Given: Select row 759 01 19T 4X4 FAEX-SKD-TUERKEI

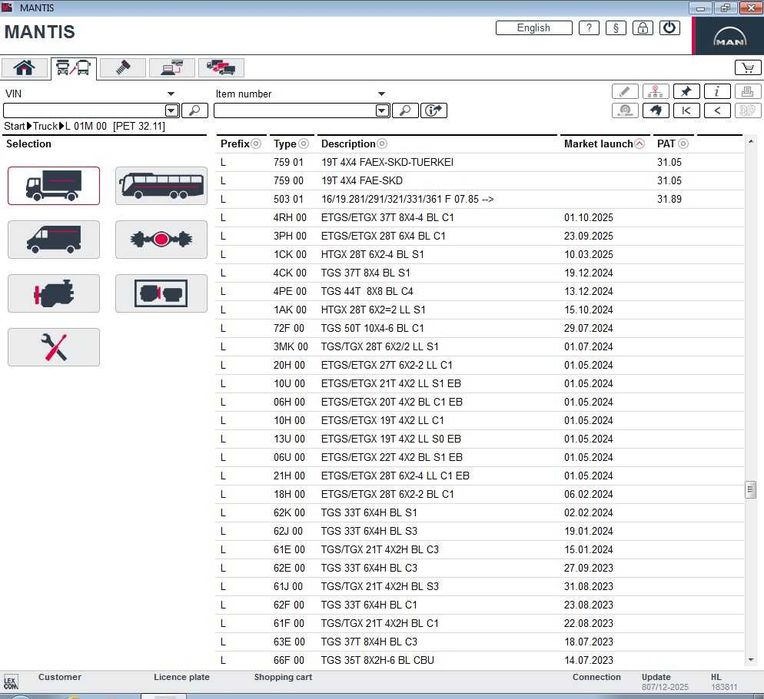Looking at the screenshot, I should 480,162.
